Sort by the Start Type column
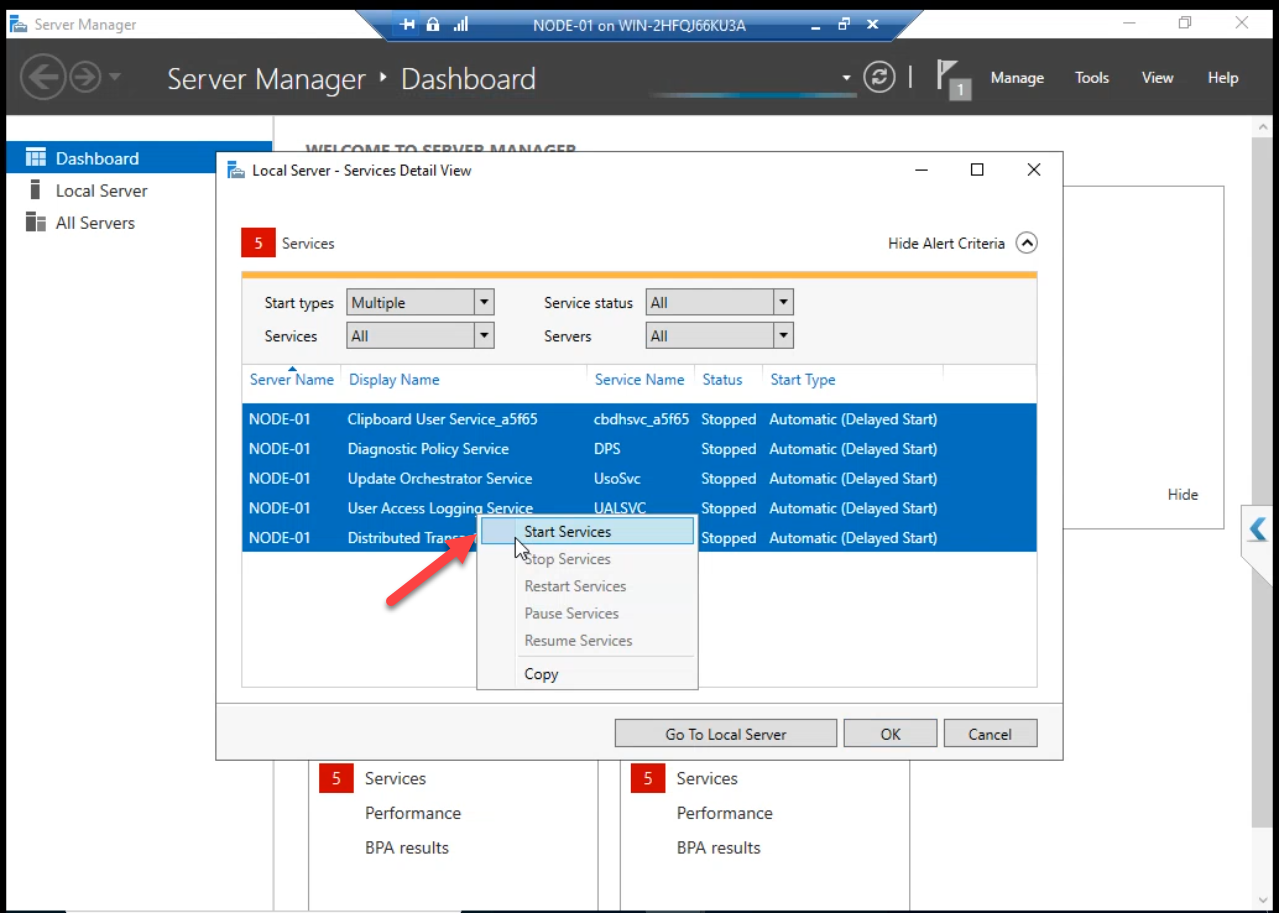Screen dimensions: 1279x913 point(802,380)
